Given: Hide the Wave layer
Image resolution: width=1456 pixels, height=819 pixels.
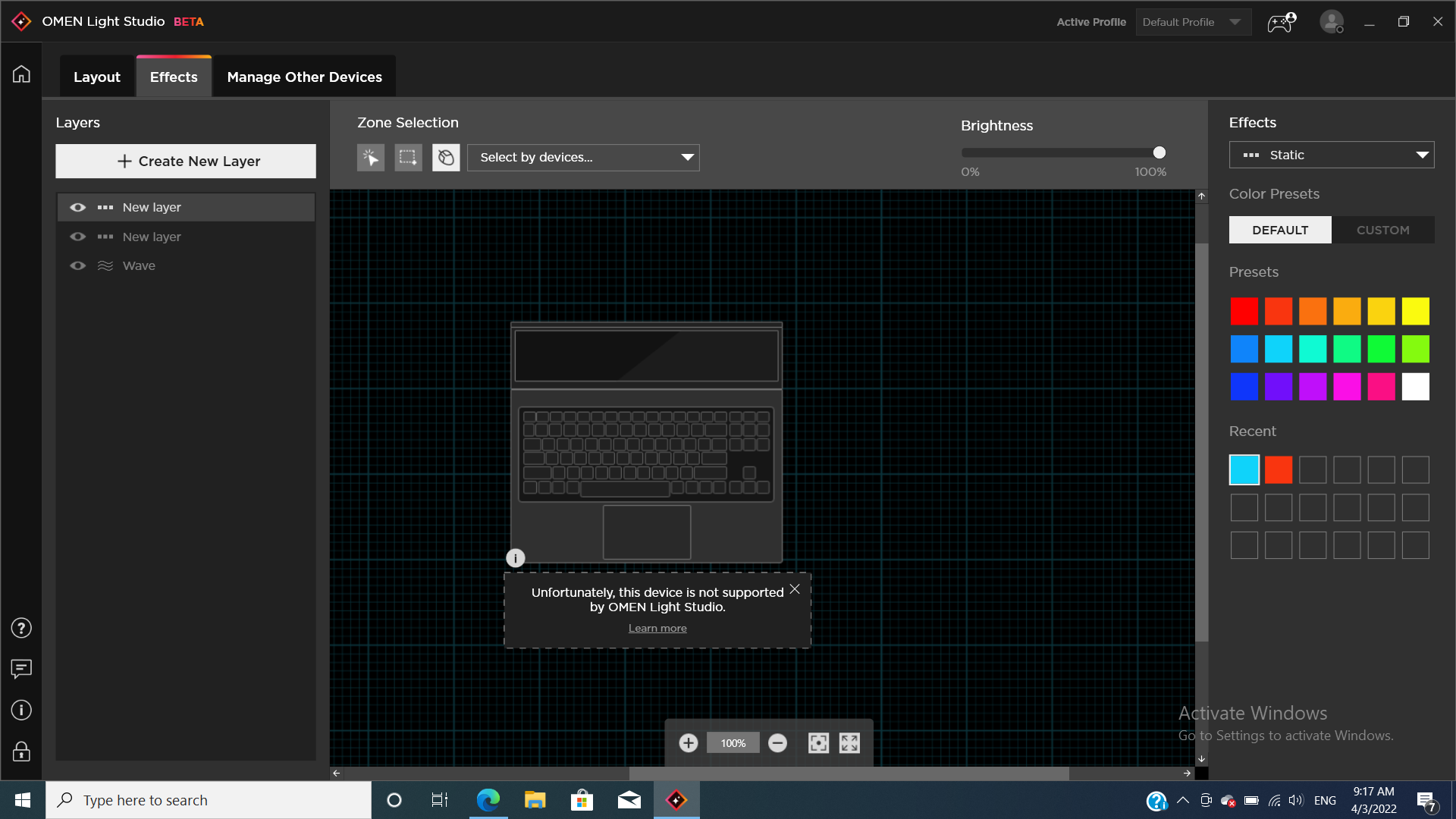Looking at the screenshot, I should coord(77,266).
